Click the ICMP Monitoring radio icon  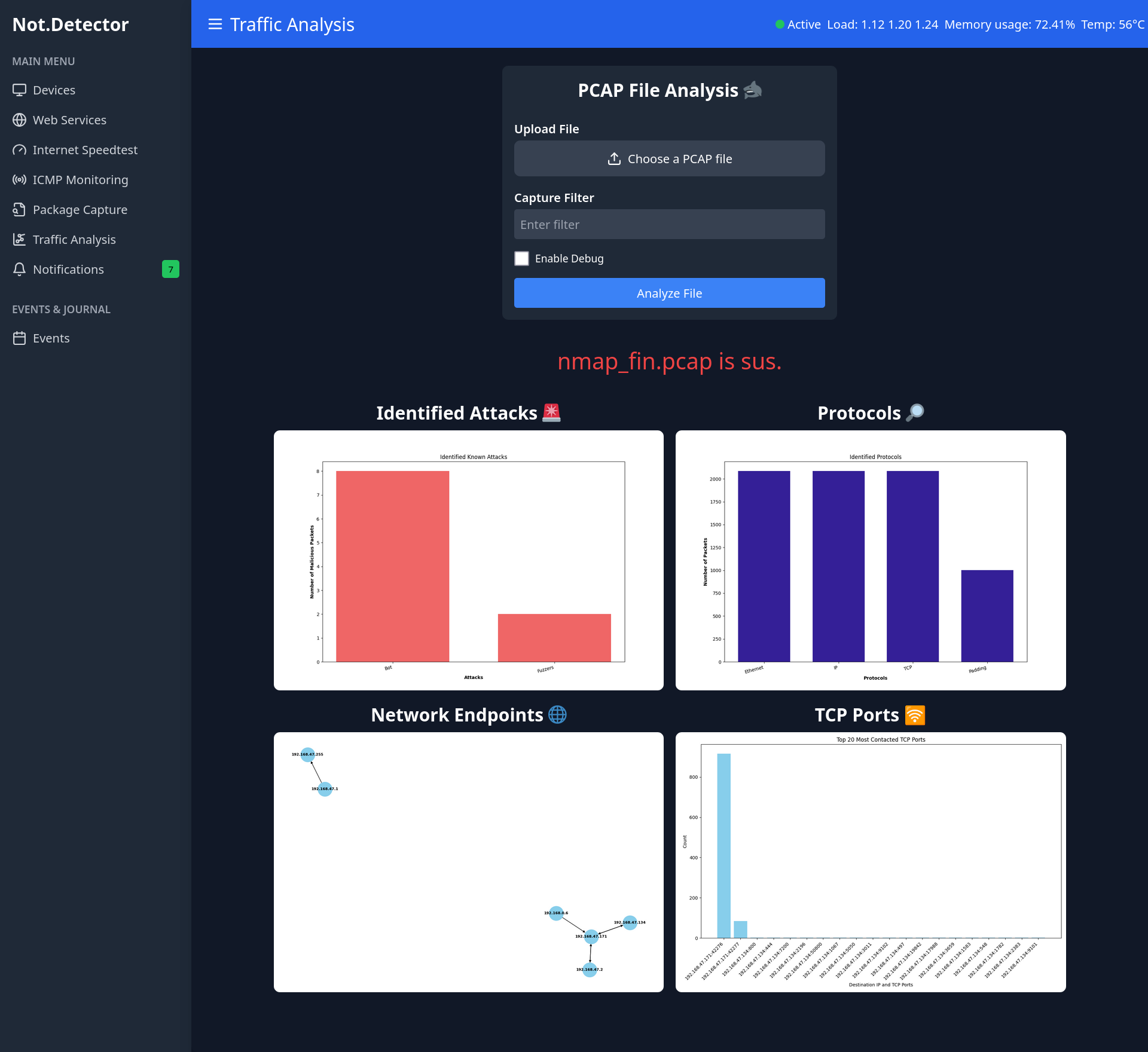click(19, 179)
